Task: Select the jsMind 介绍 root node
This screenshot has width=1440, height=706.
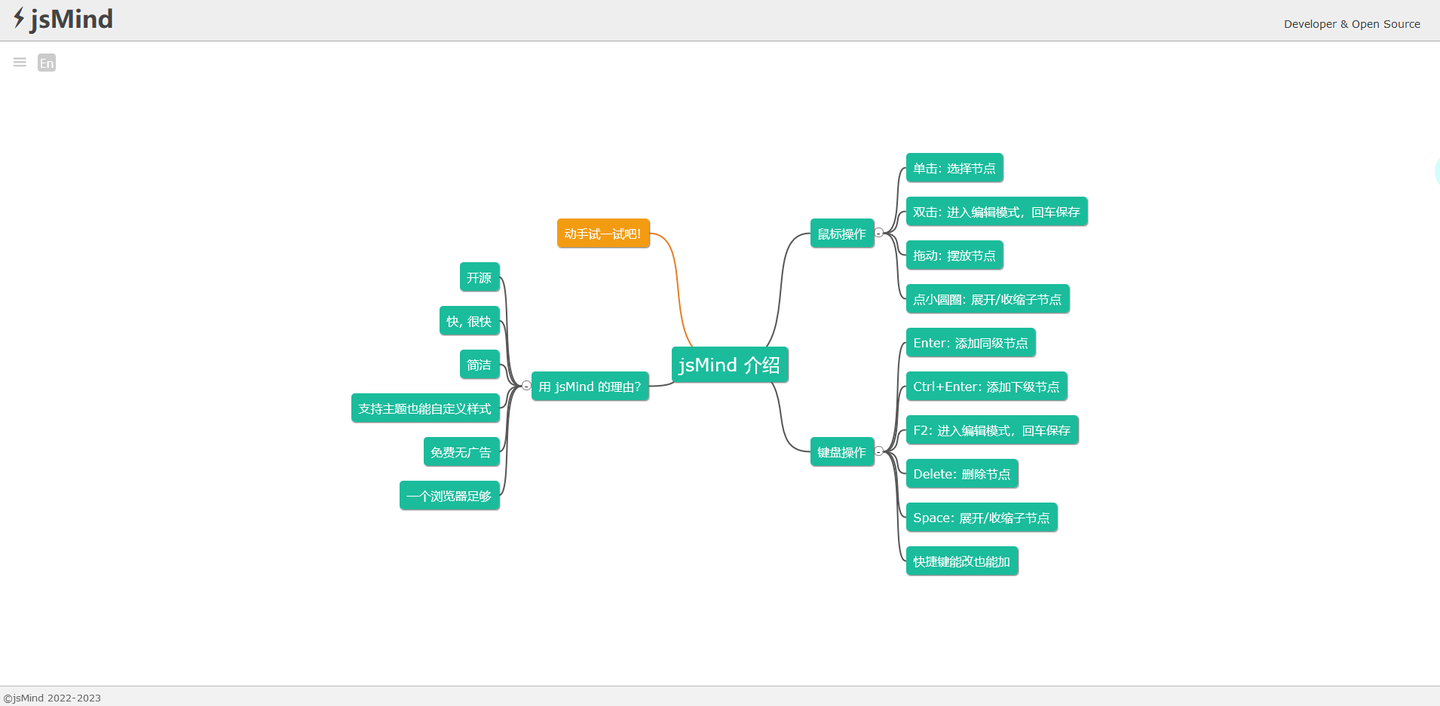Action: coord(729,365)
